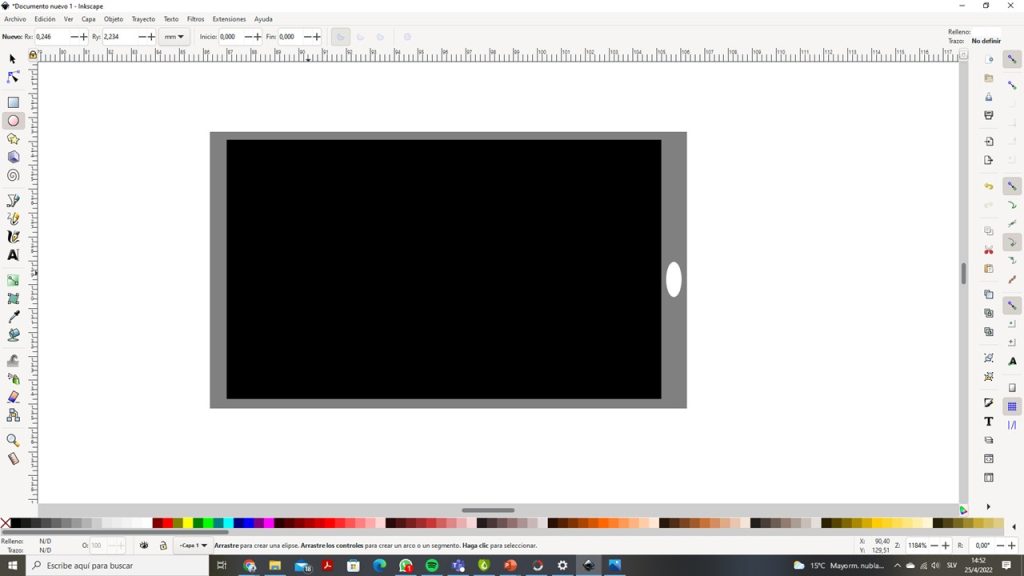
Task: Toggle the current layer lock
Action: 163,545
